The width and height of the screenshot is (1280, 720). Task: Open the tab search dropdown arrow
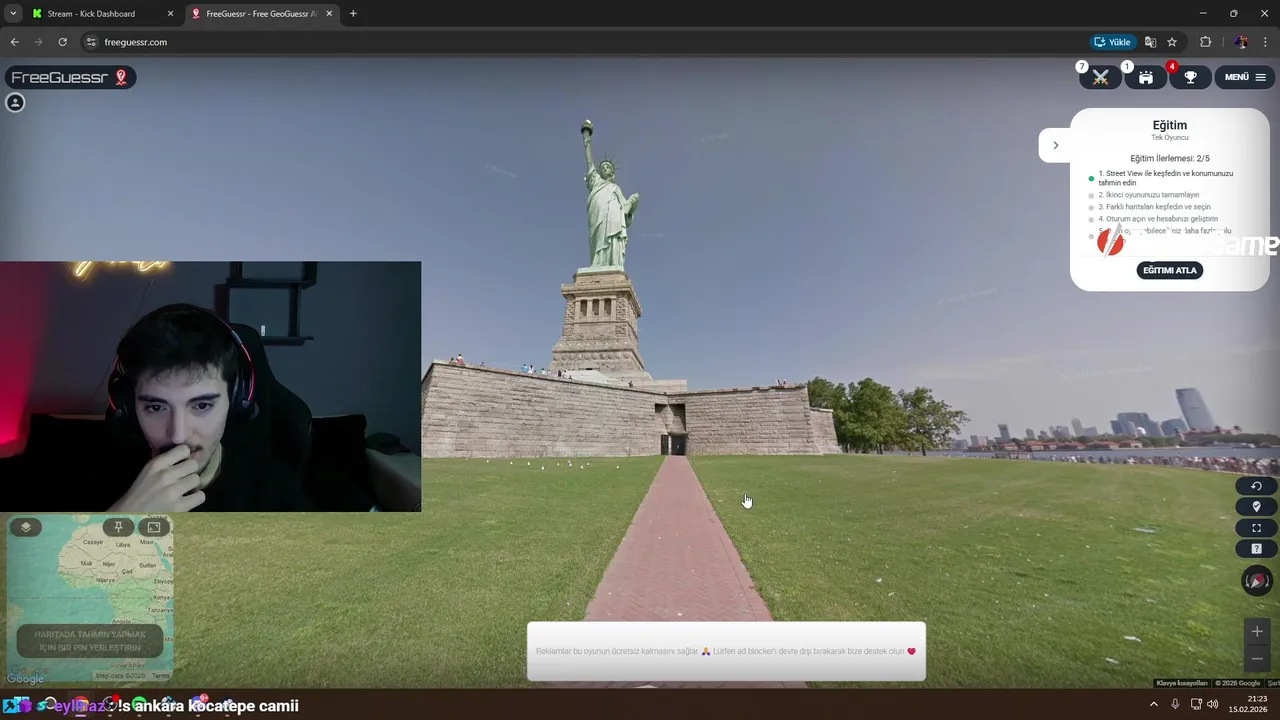pos(12,14)
